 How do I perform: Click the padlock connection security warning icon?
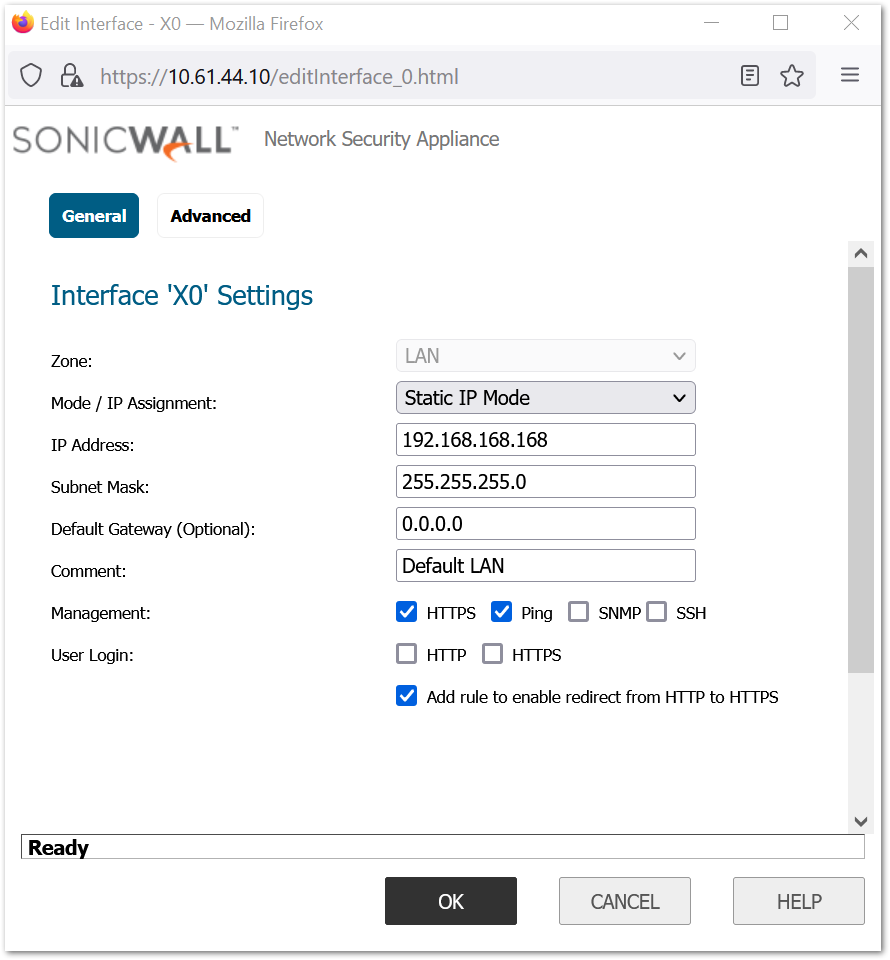[71, 76]
